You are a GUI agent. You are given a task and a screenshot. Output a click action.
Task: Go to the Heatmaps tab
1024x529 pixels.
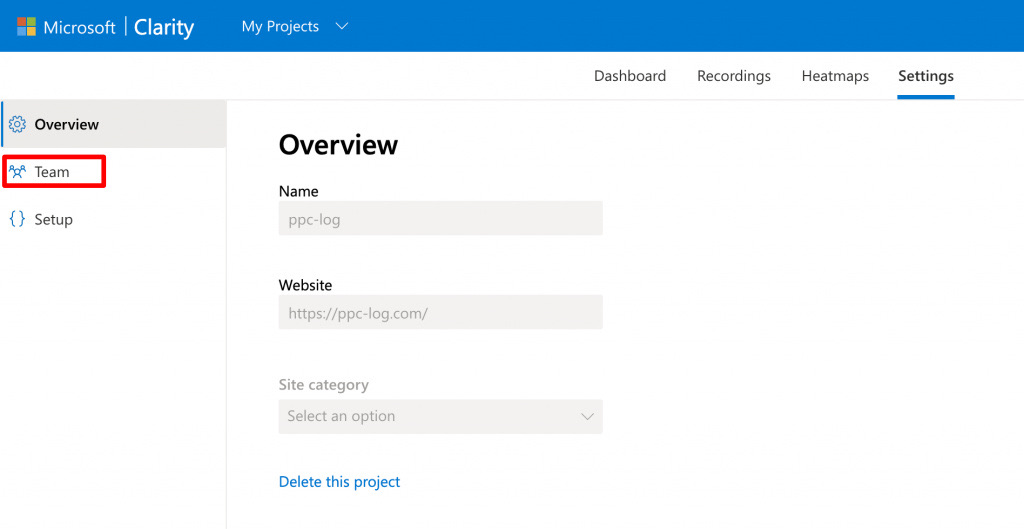coord(835,76)
